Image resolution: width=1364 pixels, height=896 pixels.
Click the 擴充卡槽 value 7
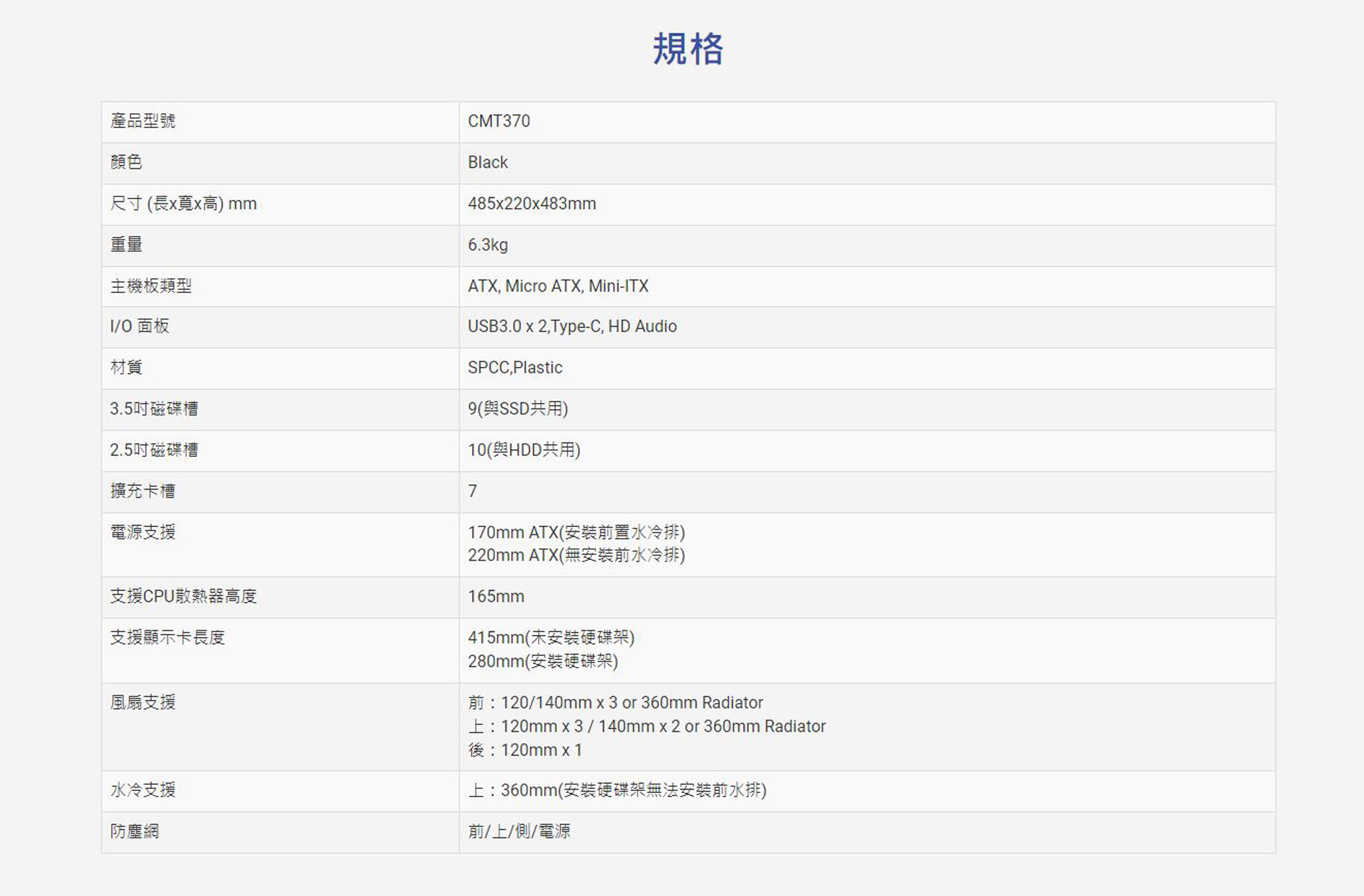pyautogui.click(x=473, y=491)
